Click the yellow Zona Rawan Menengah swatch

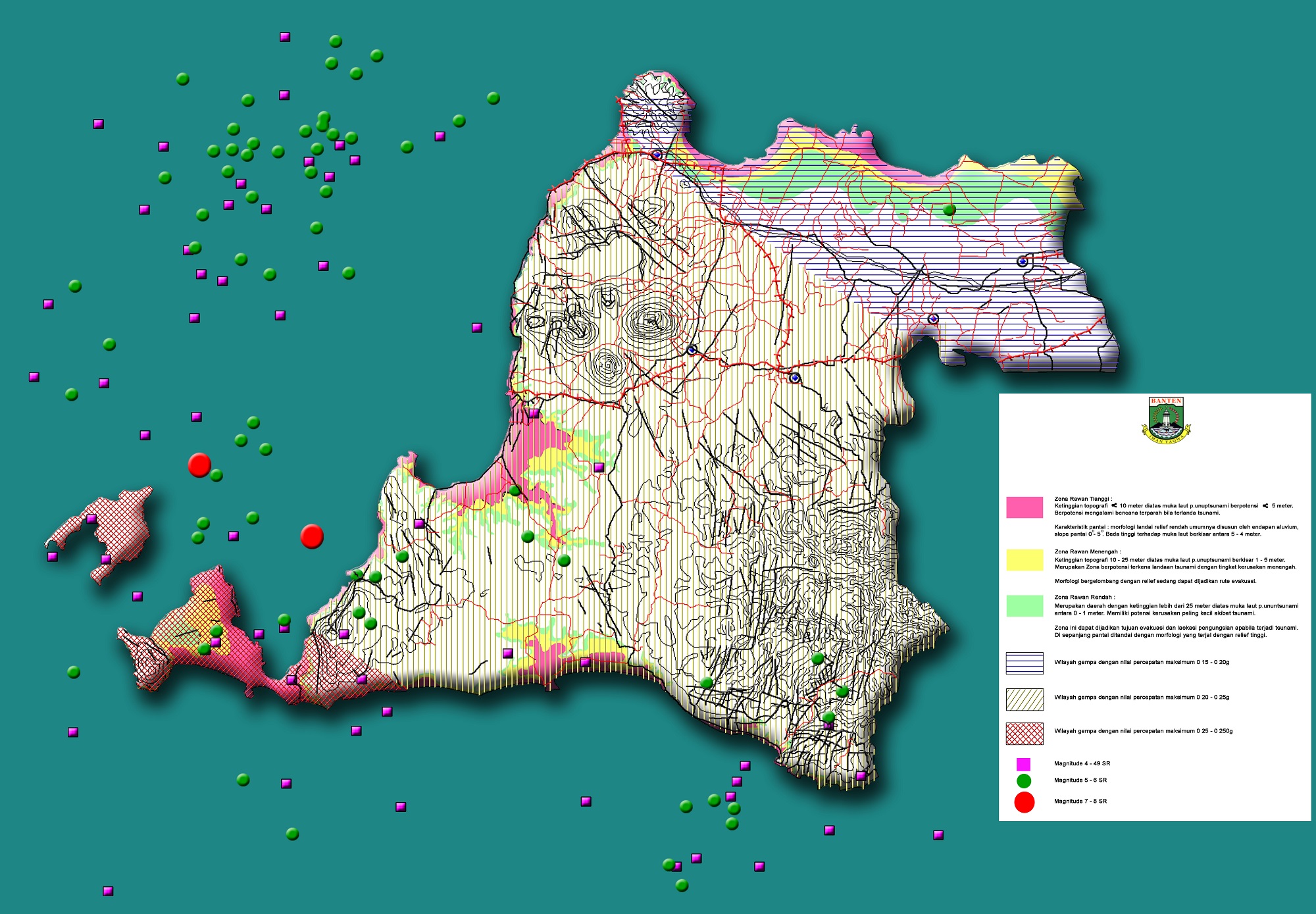click(1025, 560)
